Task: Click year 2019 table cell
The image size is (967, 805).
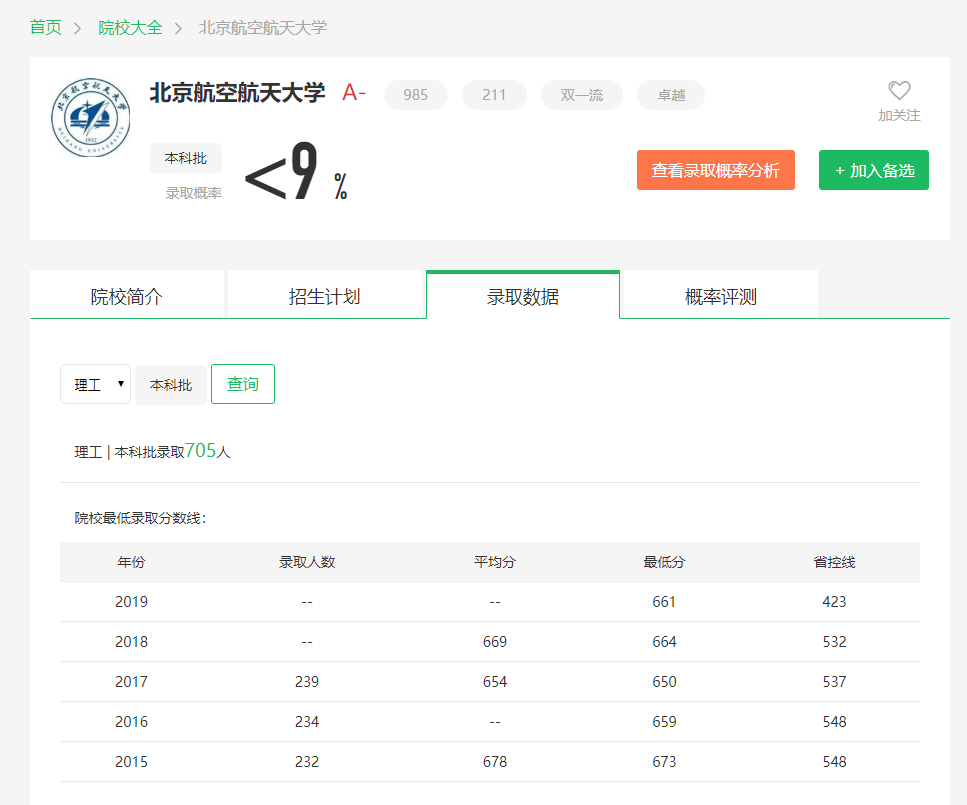Action: (x=131, y=601)
